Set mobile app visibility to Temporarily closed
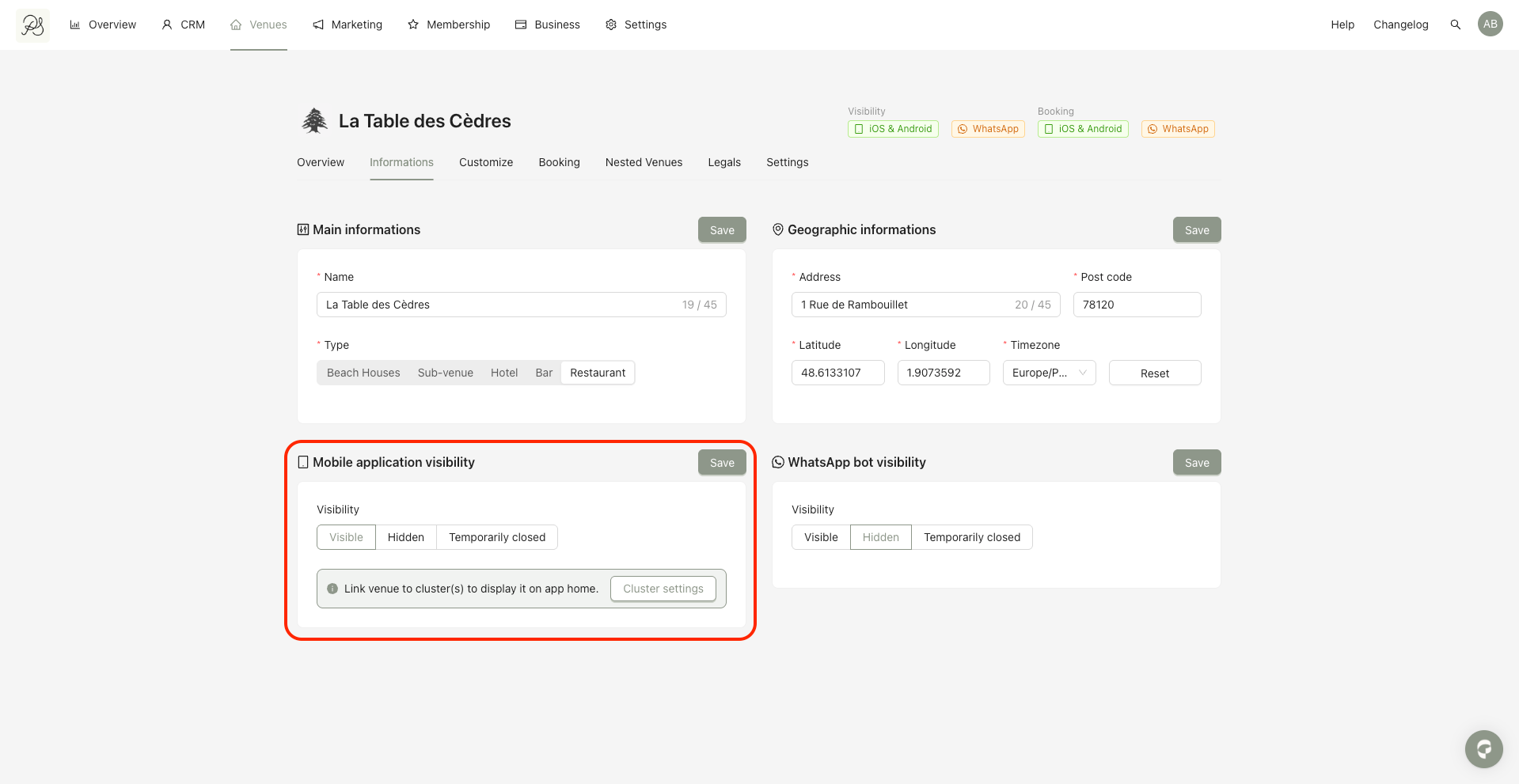Screen dimensions: 1519x784 (x=496, y=537)
